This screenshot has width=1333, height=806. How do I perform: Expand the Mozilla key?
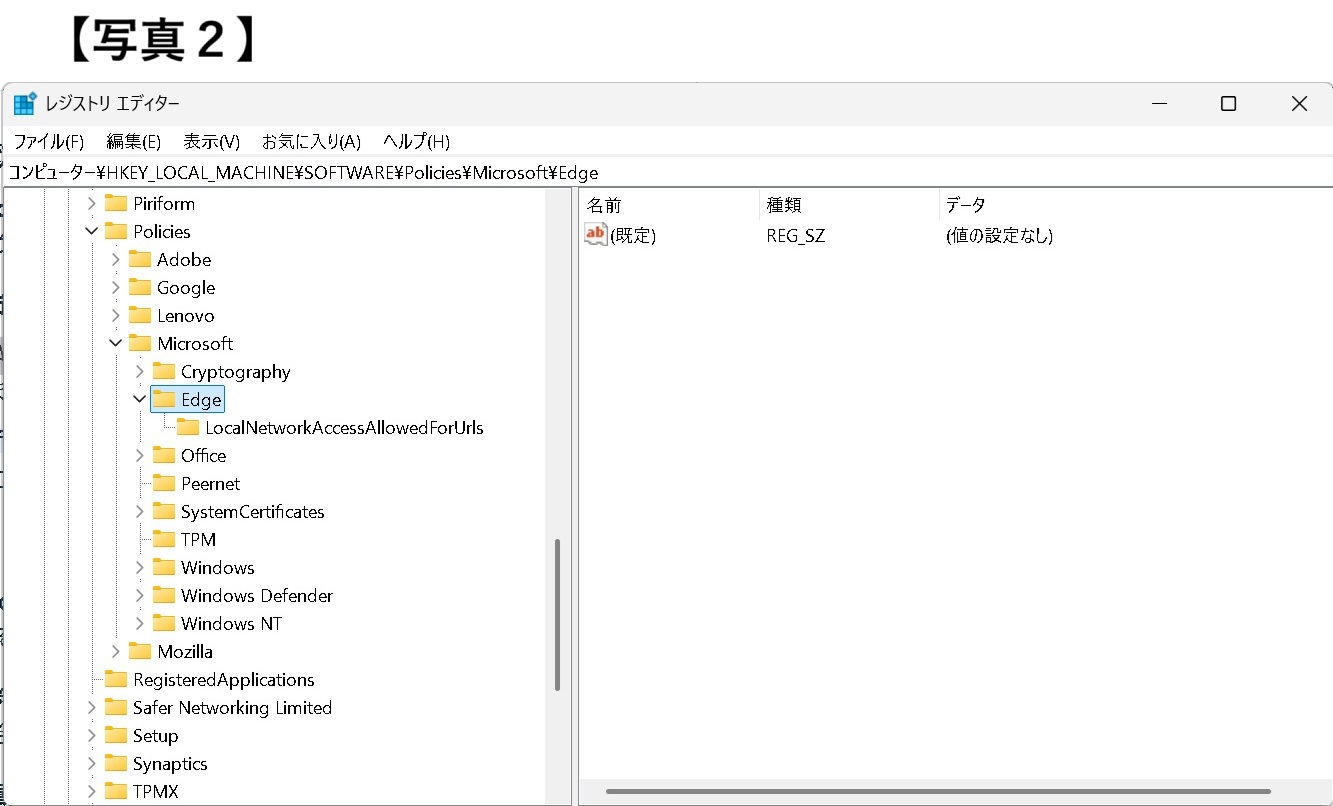[116, 652]
